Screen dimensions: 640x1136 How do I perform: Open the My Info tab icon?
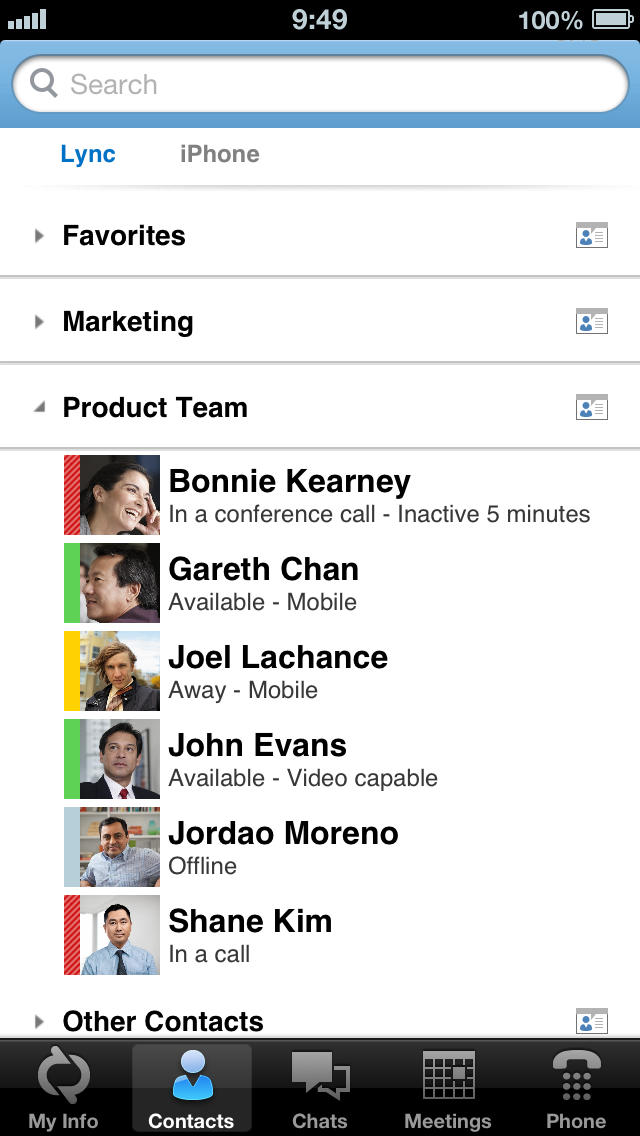click(63, 1078)
